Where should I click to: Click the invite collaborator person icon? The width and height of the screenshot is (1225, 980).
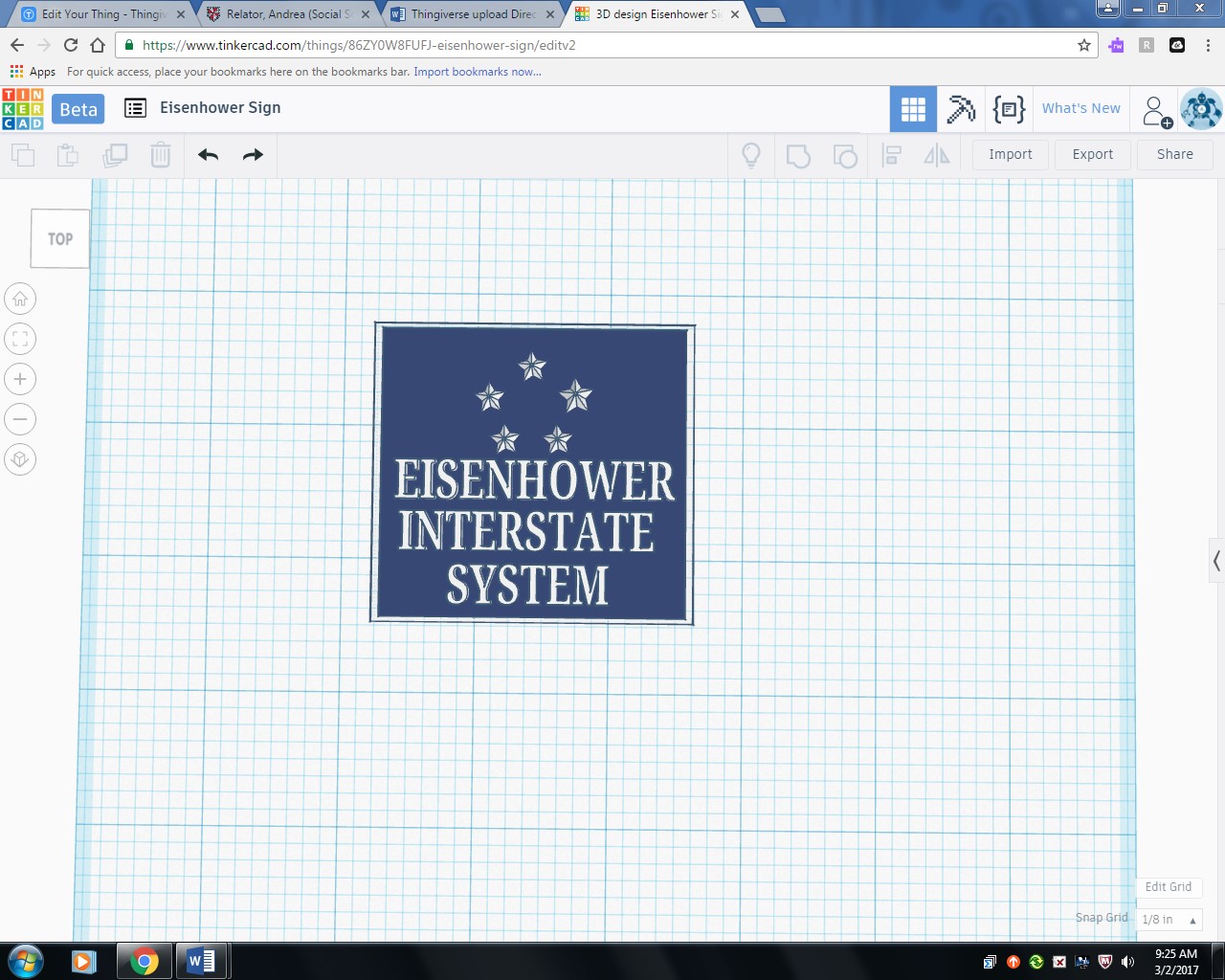pos(1157,111)
